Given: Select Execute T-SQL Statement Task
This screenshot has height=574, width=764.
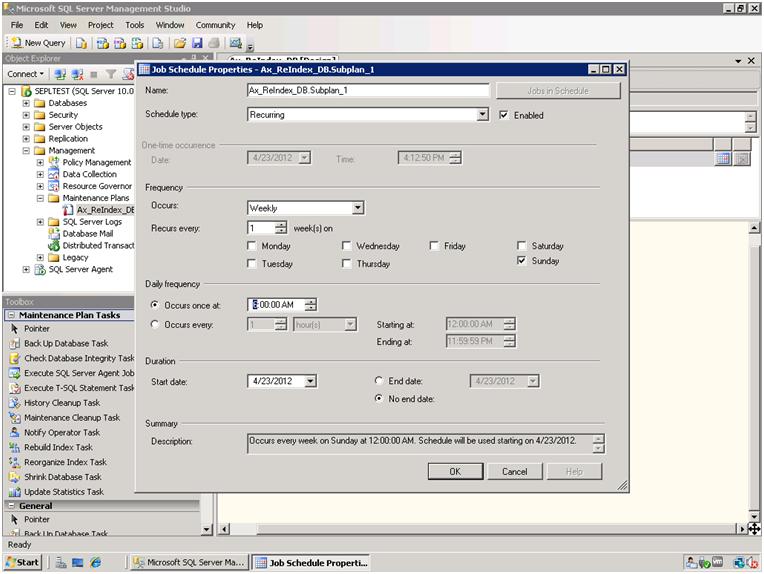Looking at the screenshot, I should point(79,388).
